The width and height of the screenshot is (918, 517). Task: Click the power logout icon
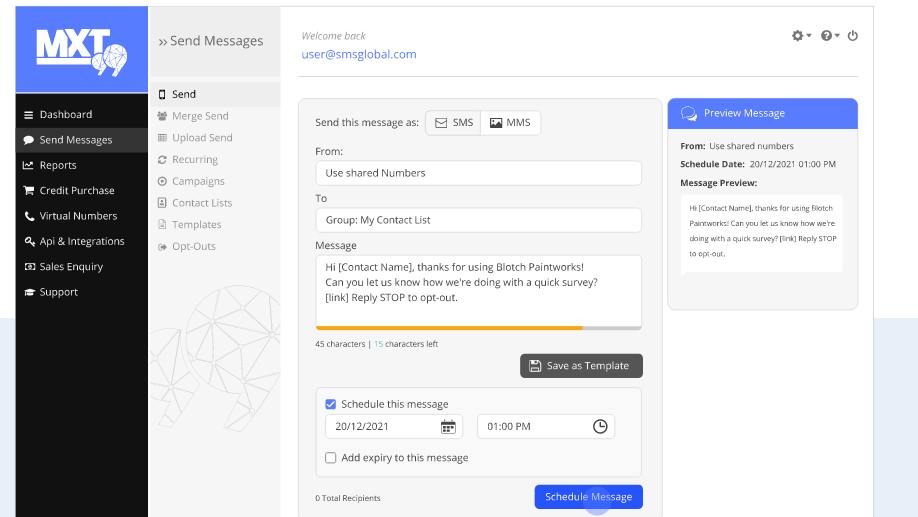tap(853, 36)
